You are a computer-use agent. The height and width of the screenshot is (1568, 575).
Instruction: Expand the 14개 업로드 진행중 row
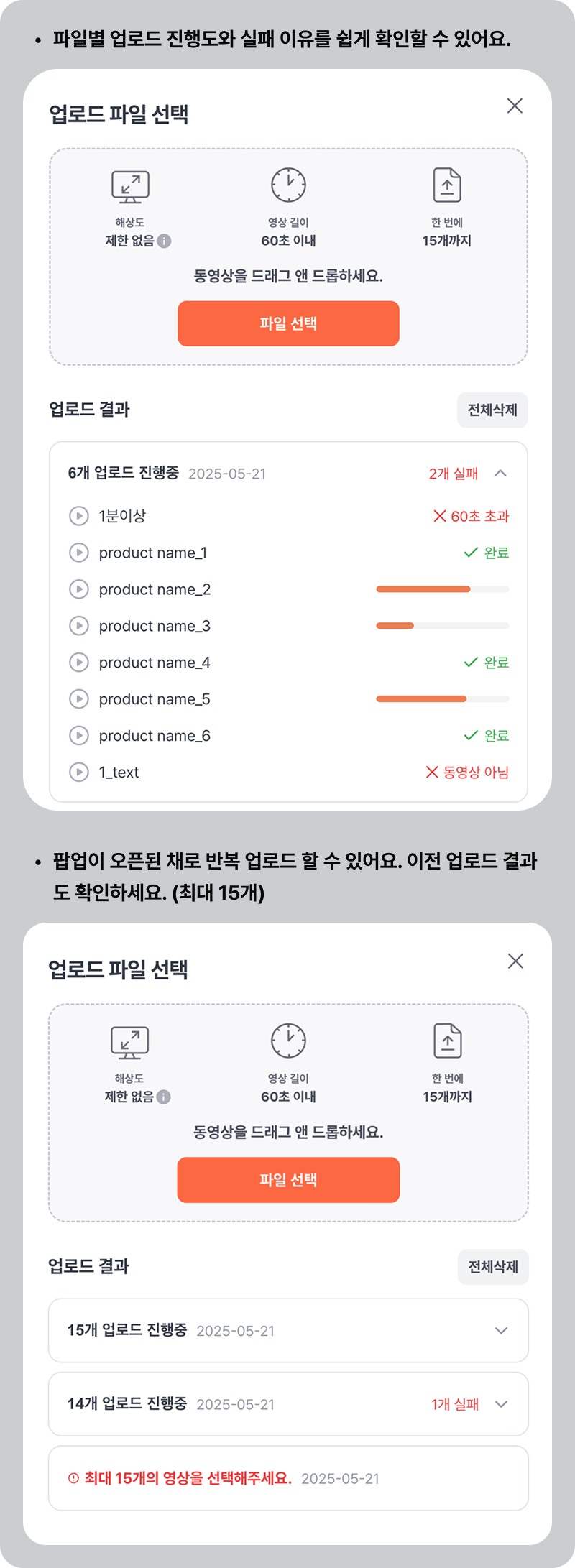coord(502,1404)
